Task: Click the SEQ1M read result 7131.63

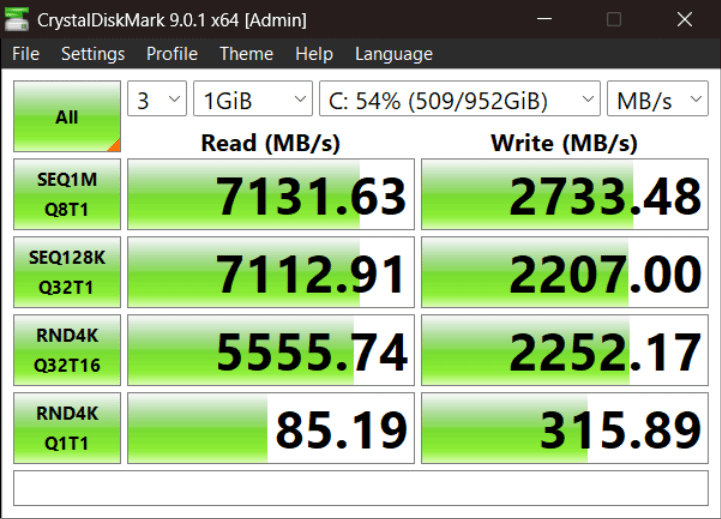Action: pos(271,194)
